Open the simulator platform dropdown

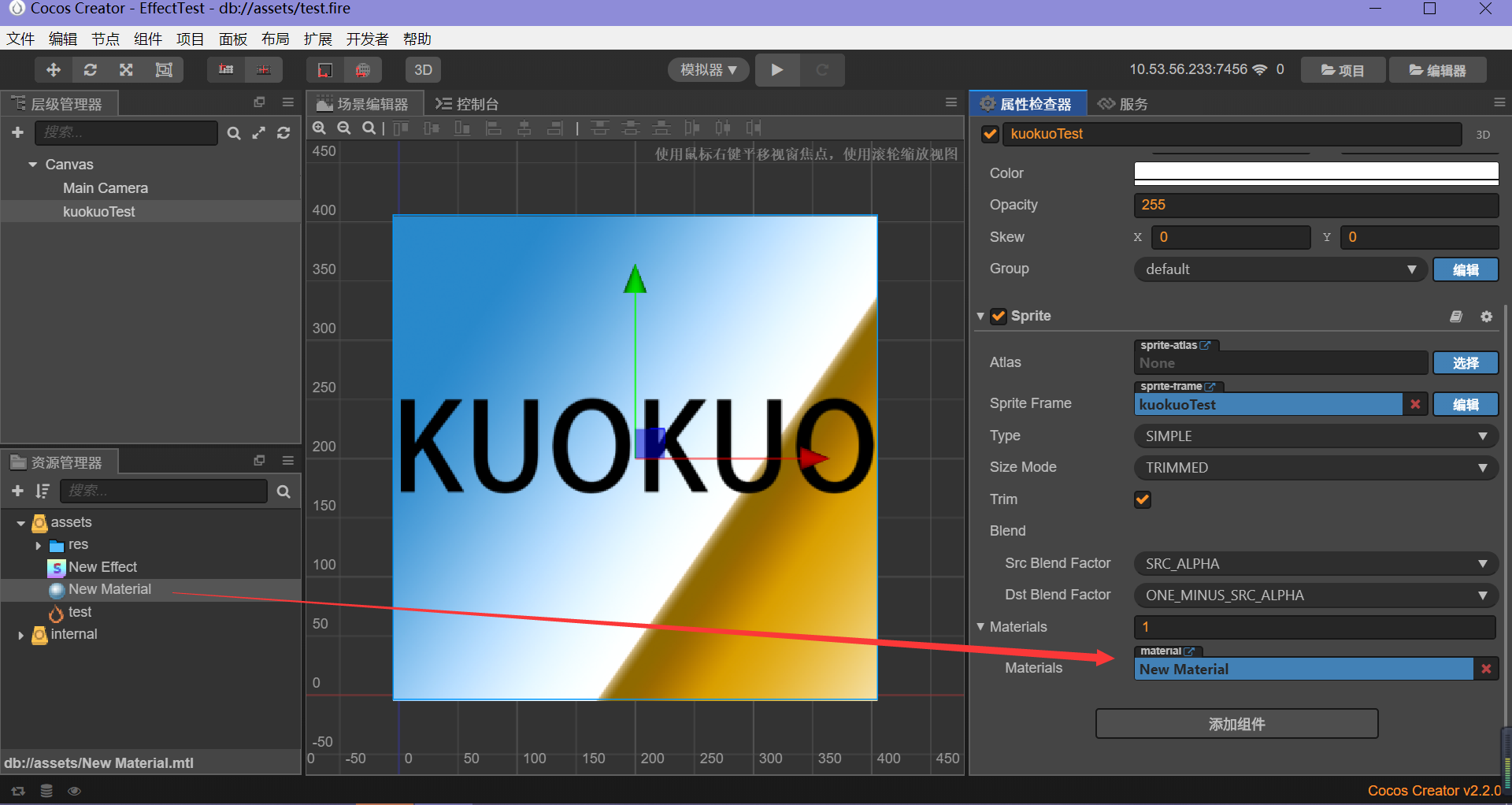tap(709, 70)
